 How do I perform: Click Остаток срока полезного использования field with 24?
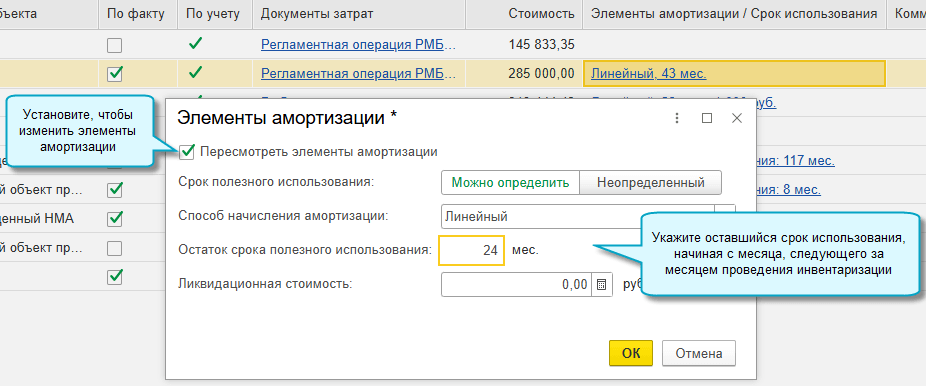coord(471,250)
